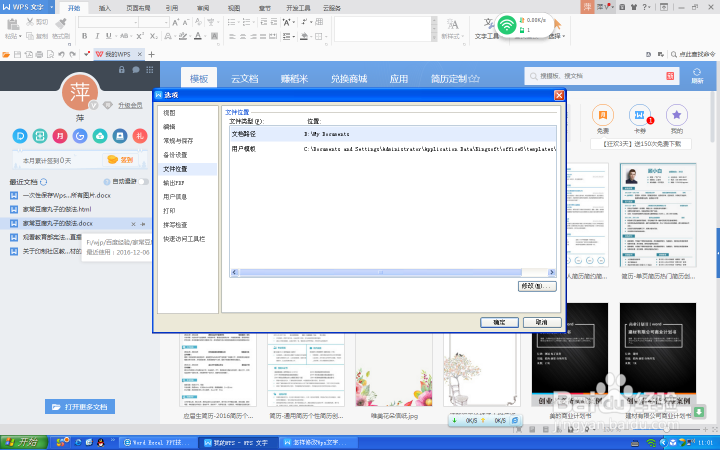
Task: Click the open folder icon in quick toolbar
Action: click(6, 54)
